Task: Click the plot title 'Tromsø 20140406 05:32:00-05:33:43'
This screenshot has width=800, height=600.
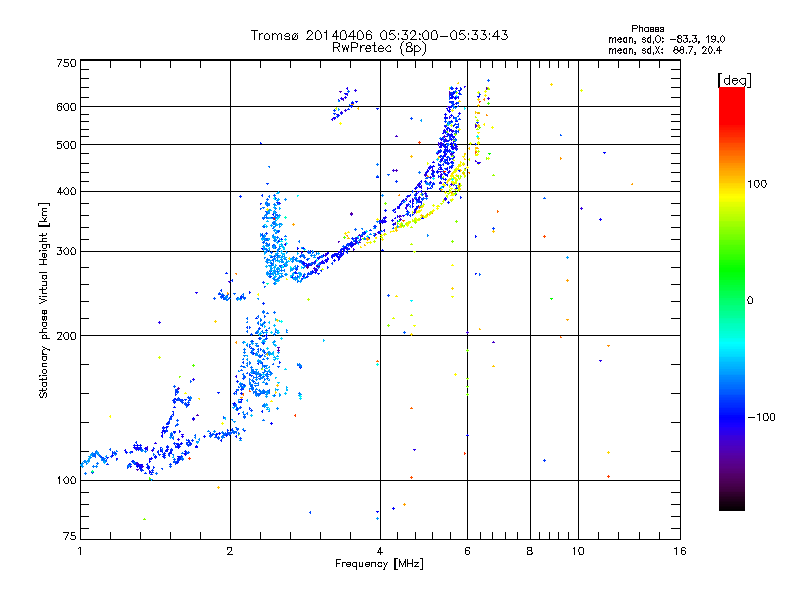Action: [379, 35]
